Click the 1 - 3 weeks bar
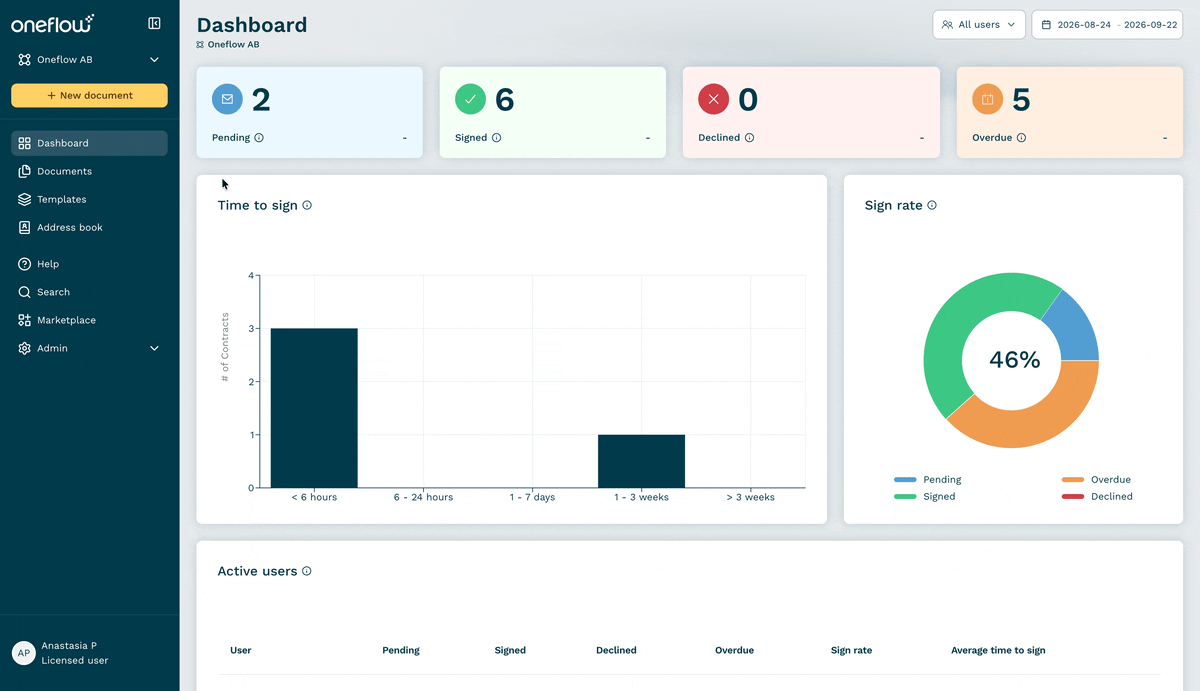The image size is (1200, 691). (x=641, y=461)
